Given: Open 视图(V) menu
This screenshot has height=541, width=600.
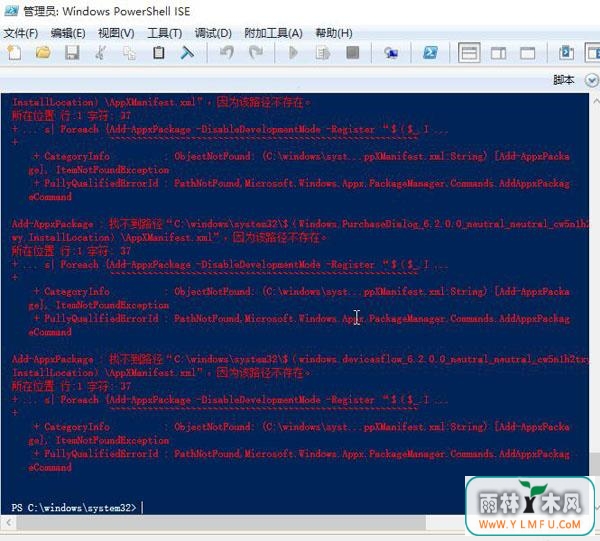Looking at the screenshot, I should (x=116, y=33).
